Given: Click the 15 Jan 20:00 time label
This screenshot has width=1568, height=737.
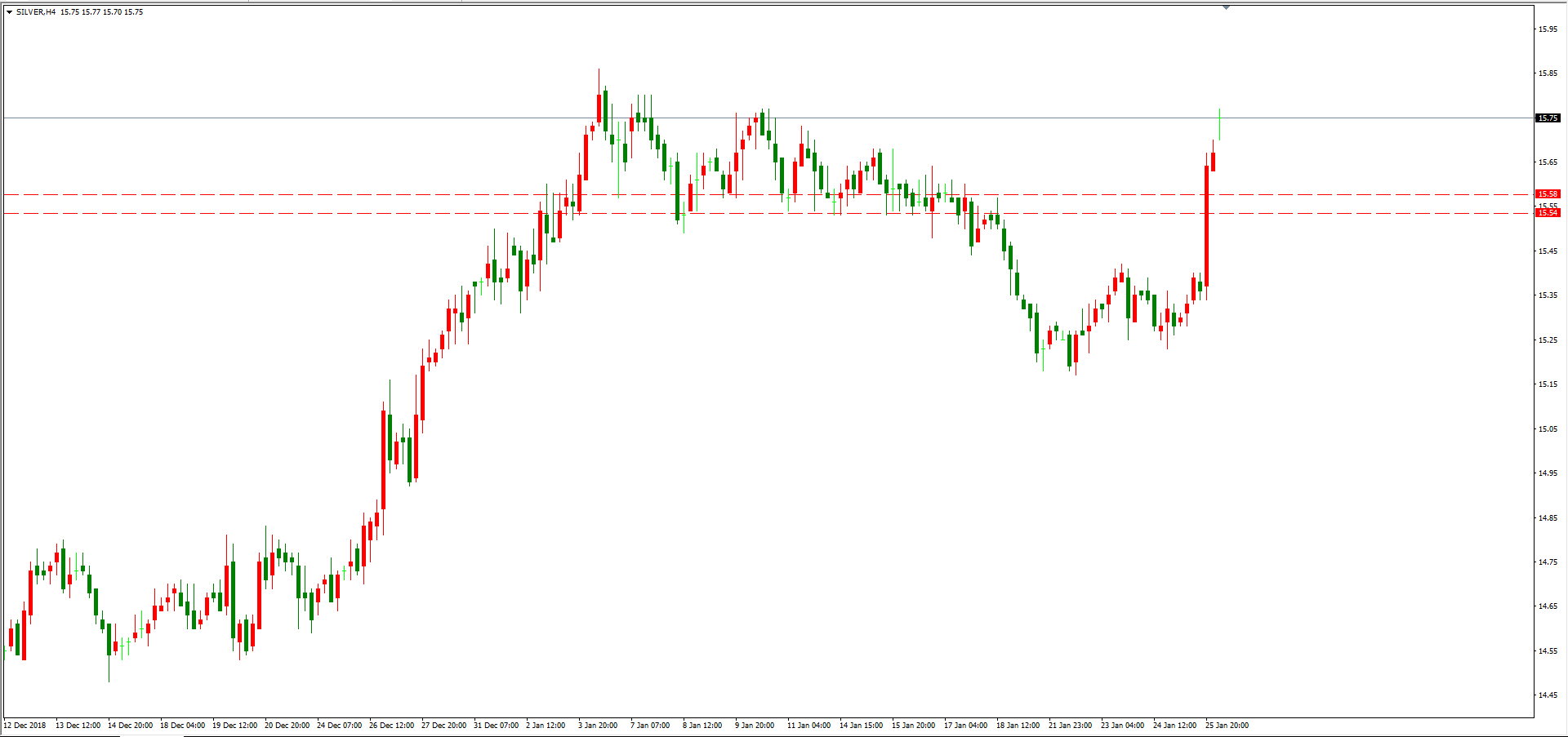Looking at the screenshot, I should (x=914, y=726).
